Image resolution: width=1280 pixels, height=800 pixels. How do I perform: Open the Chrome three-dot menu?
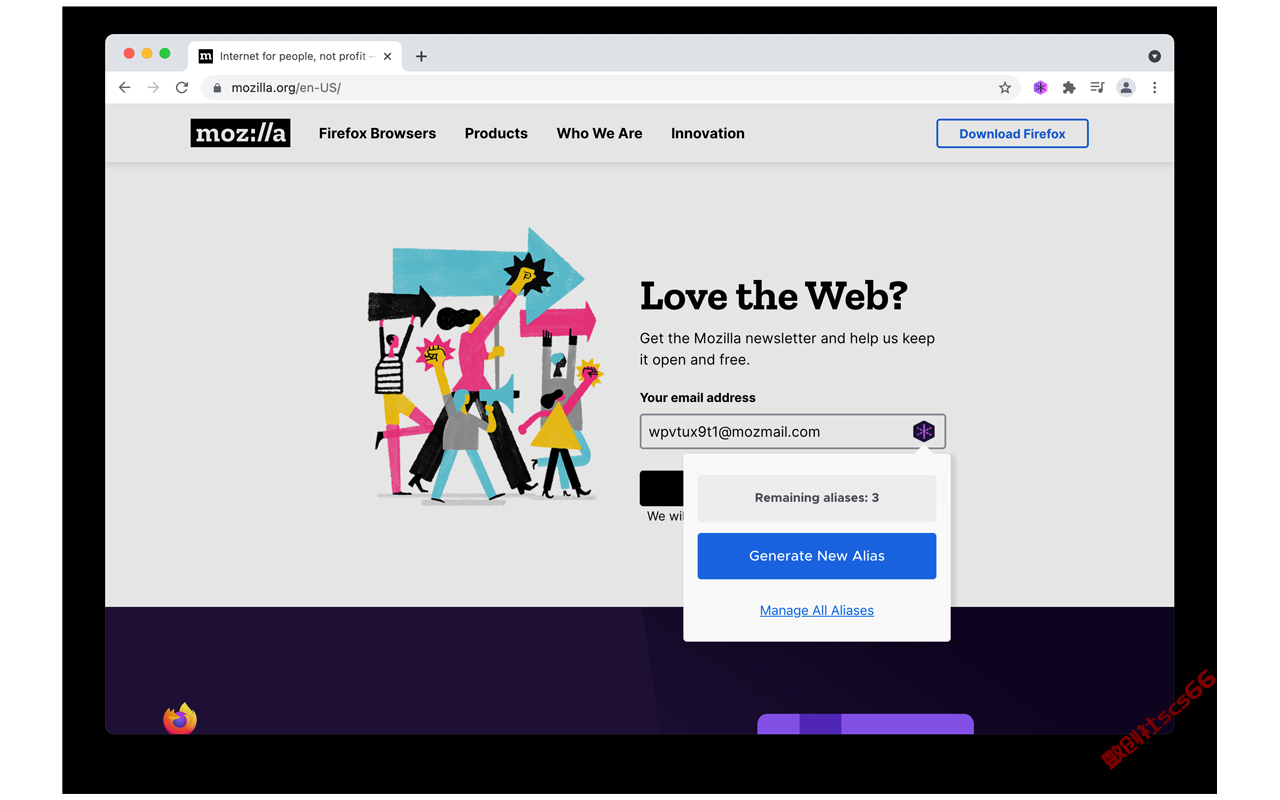coord(1154,88)
